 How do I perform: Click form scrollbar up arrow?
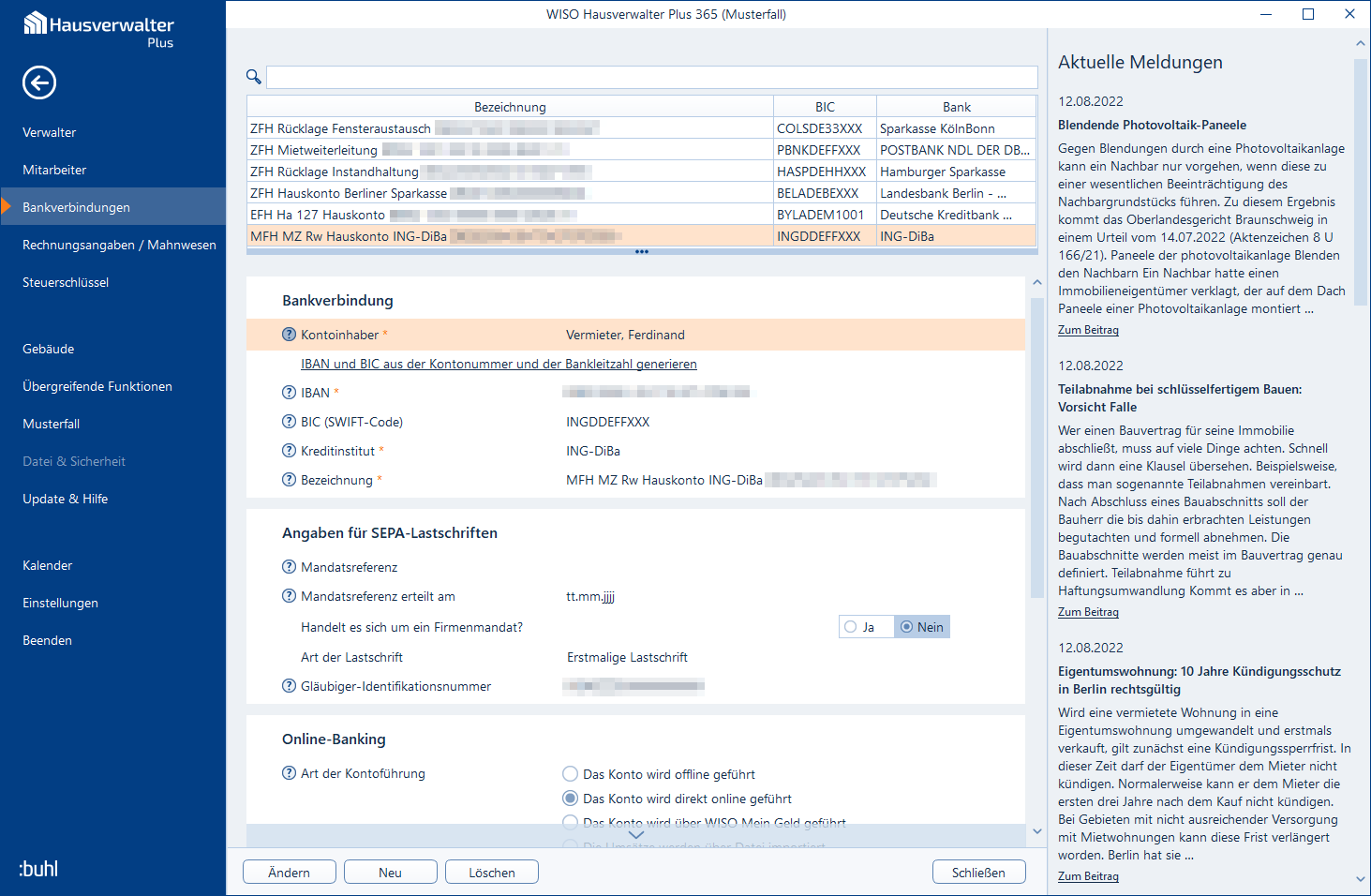[1036, 282]
